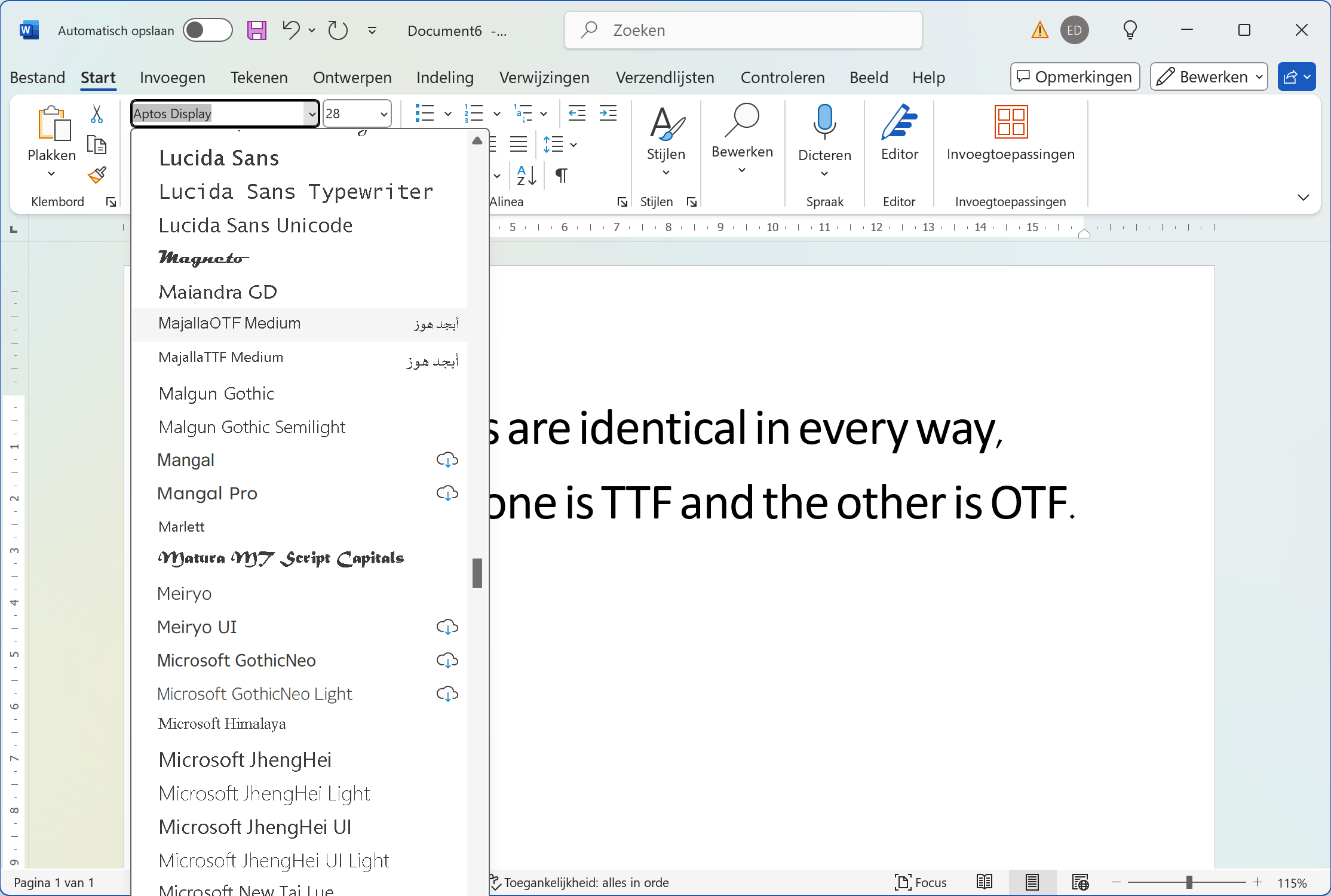Click the tab selector on ruler
The width and height of the screenshot is (1331, 896).
pyautogui.click(x=14, y=228)
